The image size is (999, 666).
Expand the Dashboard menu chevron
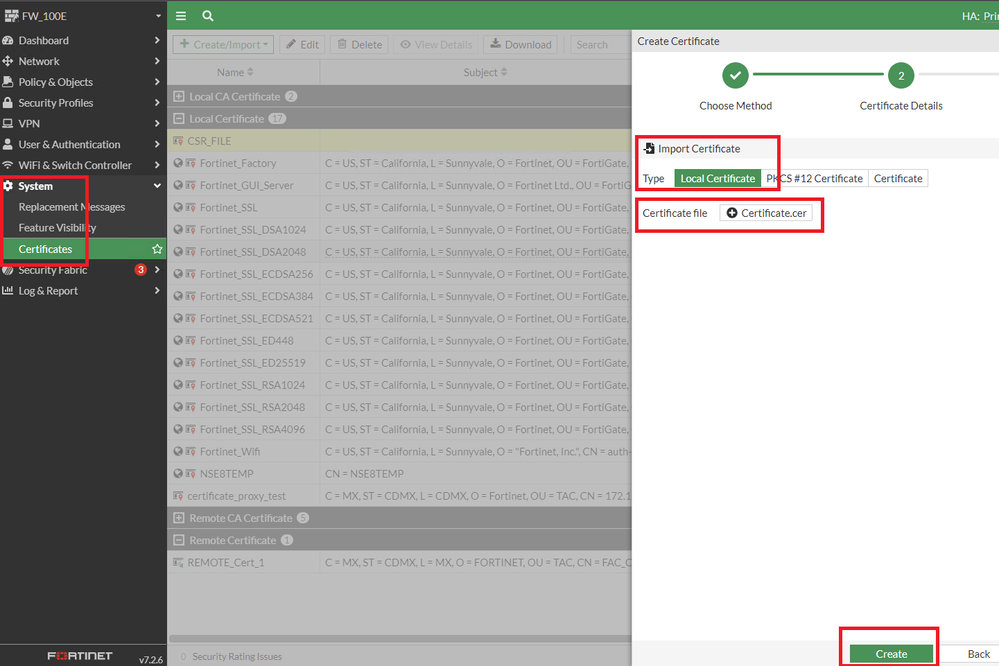[157, 40]
